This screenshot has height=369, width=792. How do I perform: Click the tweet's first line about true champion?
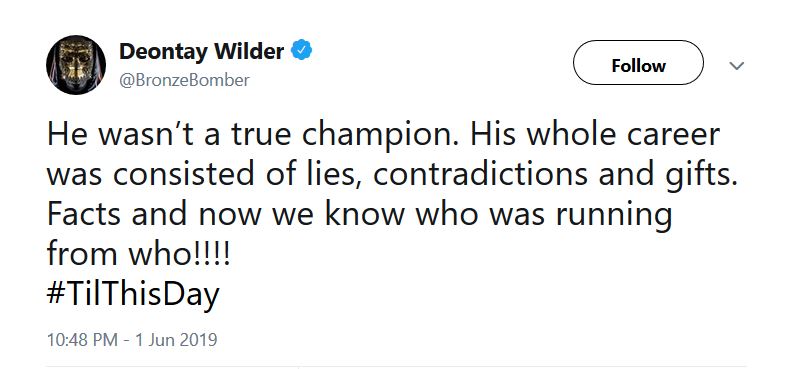(x=383, y=135)
